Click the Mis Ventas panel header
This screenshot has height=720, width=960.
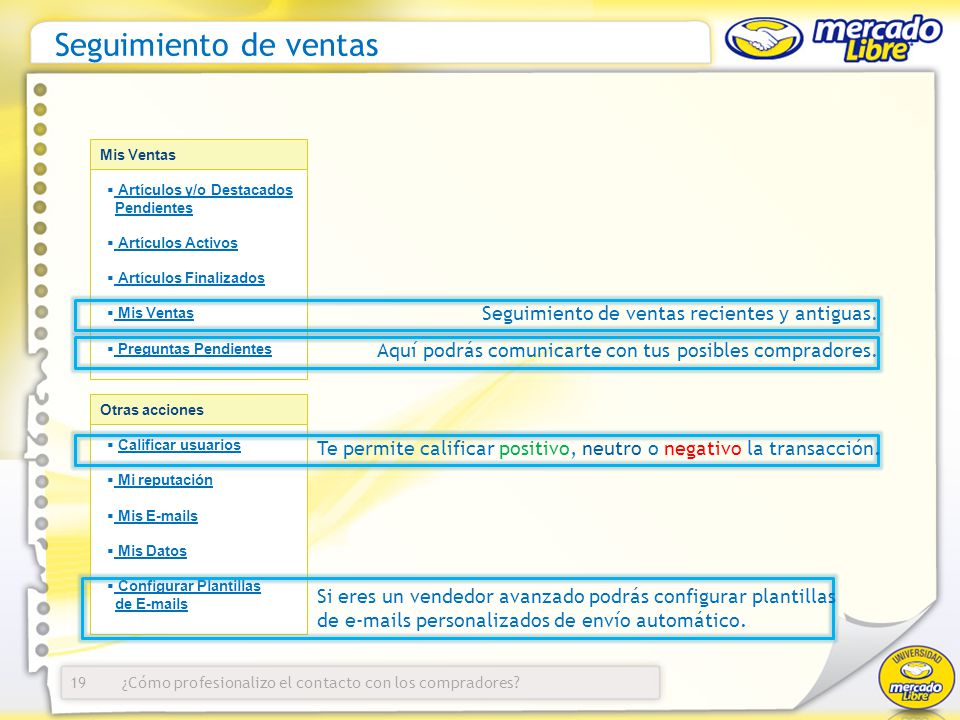(x=198, y=155)
